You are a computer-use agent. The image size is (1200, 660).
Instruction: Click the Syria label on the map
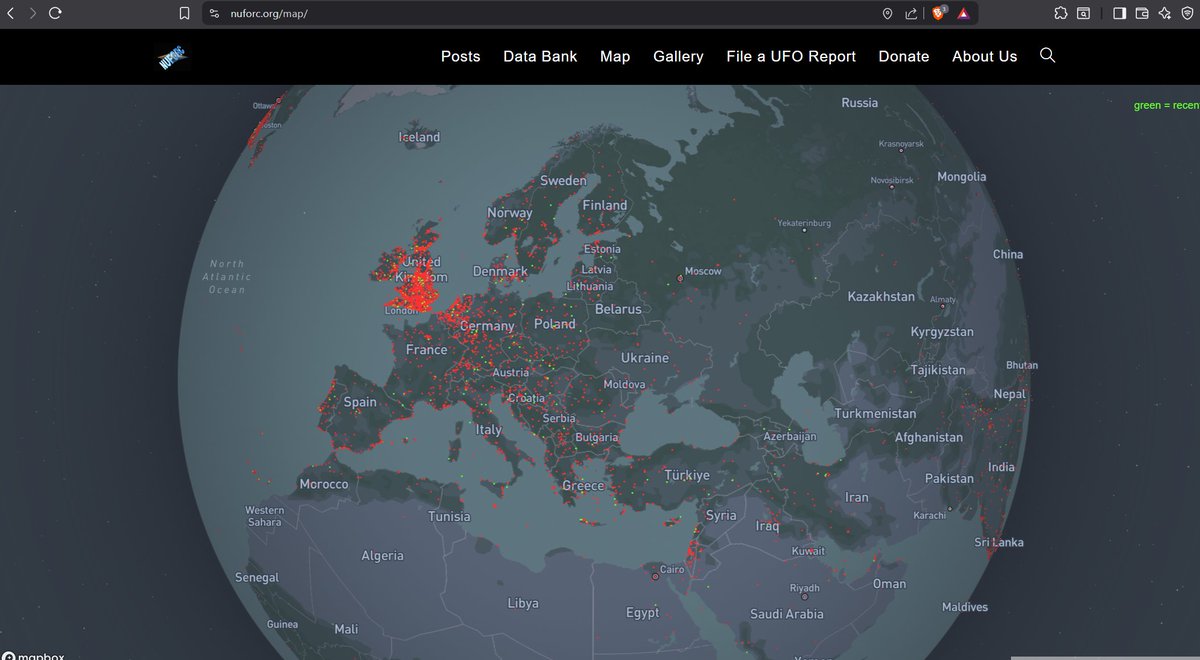pos(721,516)
